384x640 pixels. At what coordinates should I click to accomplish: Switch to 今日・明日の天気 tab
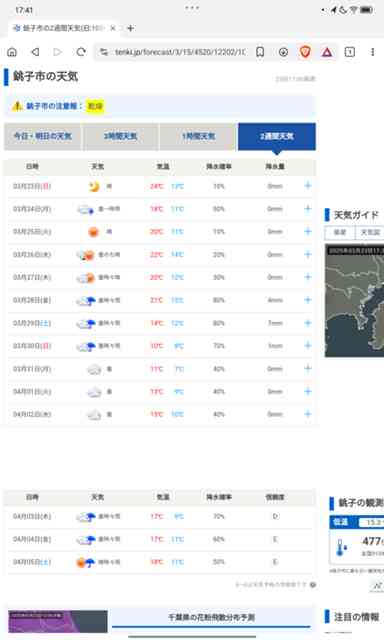(x=43, y=136)
